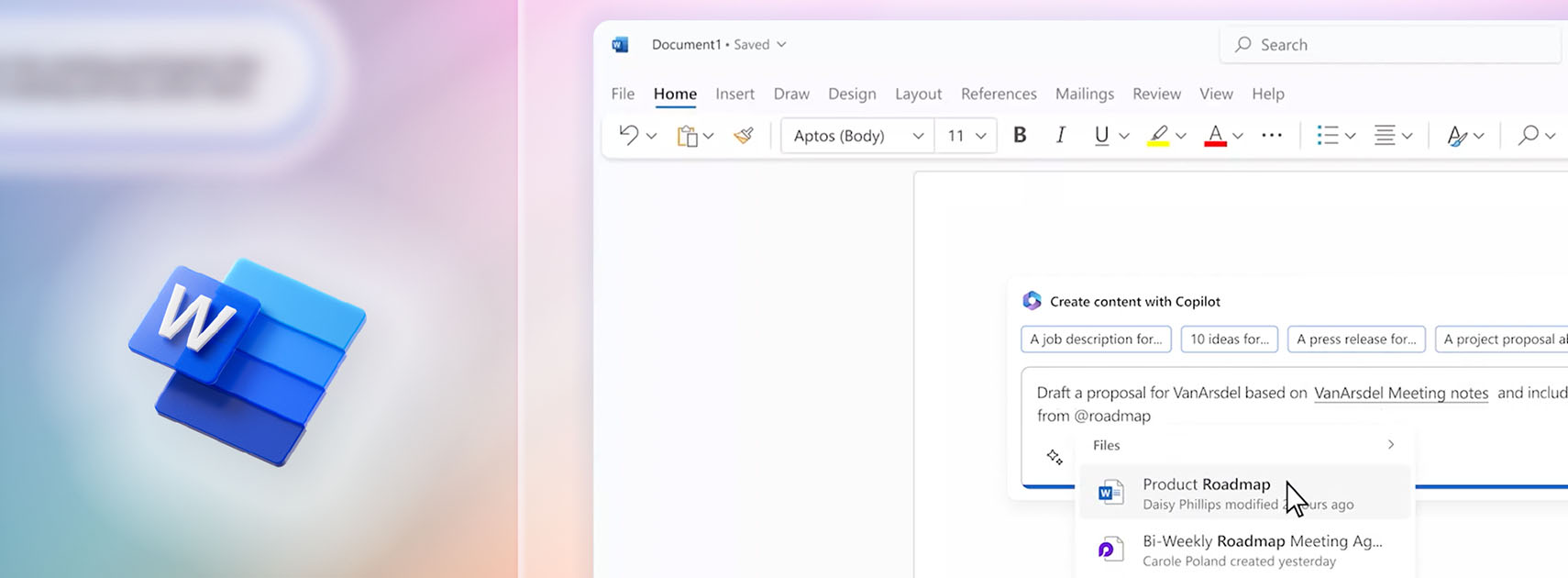Screen dimensions: 1568x578
Task: Expand the underline style dropdown arrow
Action: coord(1124,136)
